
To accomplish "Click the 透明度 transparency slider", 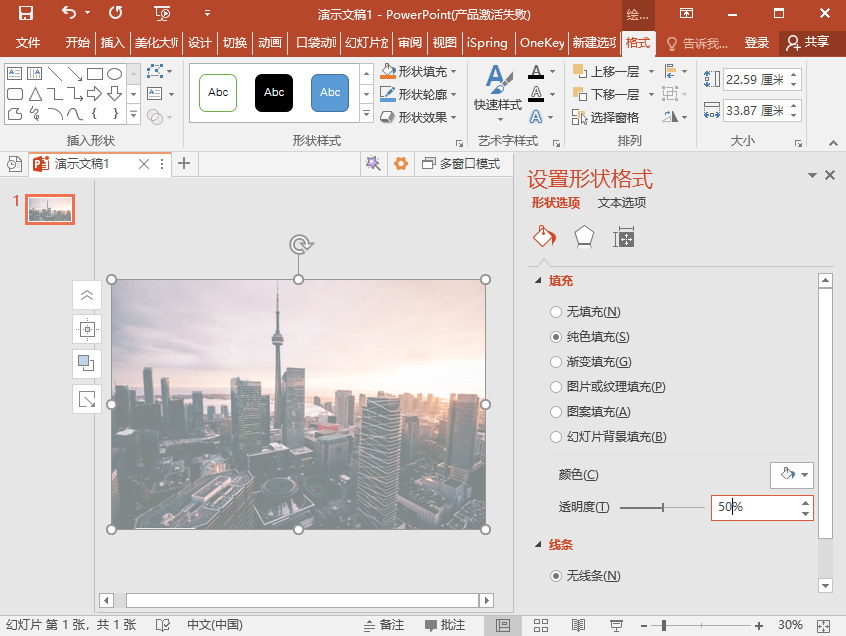I will pos(662,508).
